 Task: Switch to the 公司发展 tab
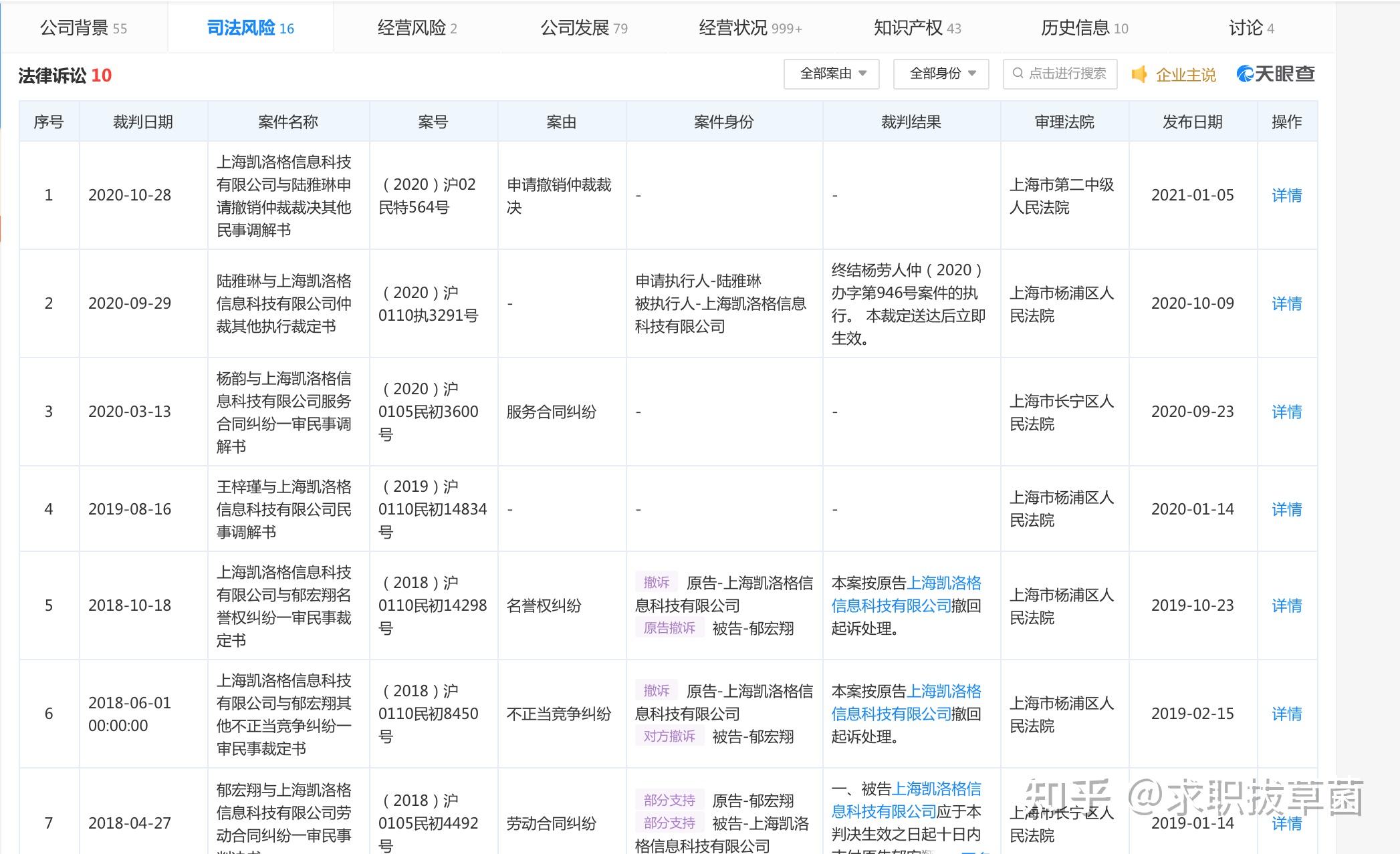click(584, 28)
